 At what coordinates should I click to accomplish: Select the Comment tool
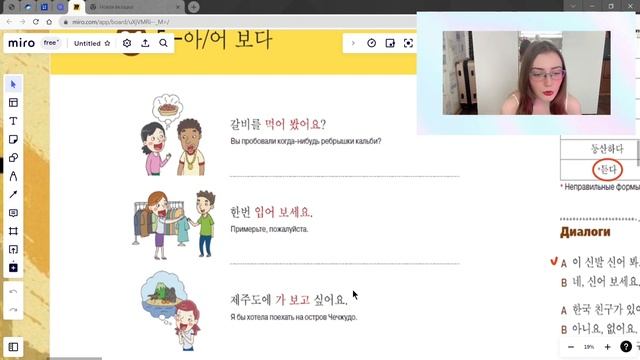(x=13, y=213)
